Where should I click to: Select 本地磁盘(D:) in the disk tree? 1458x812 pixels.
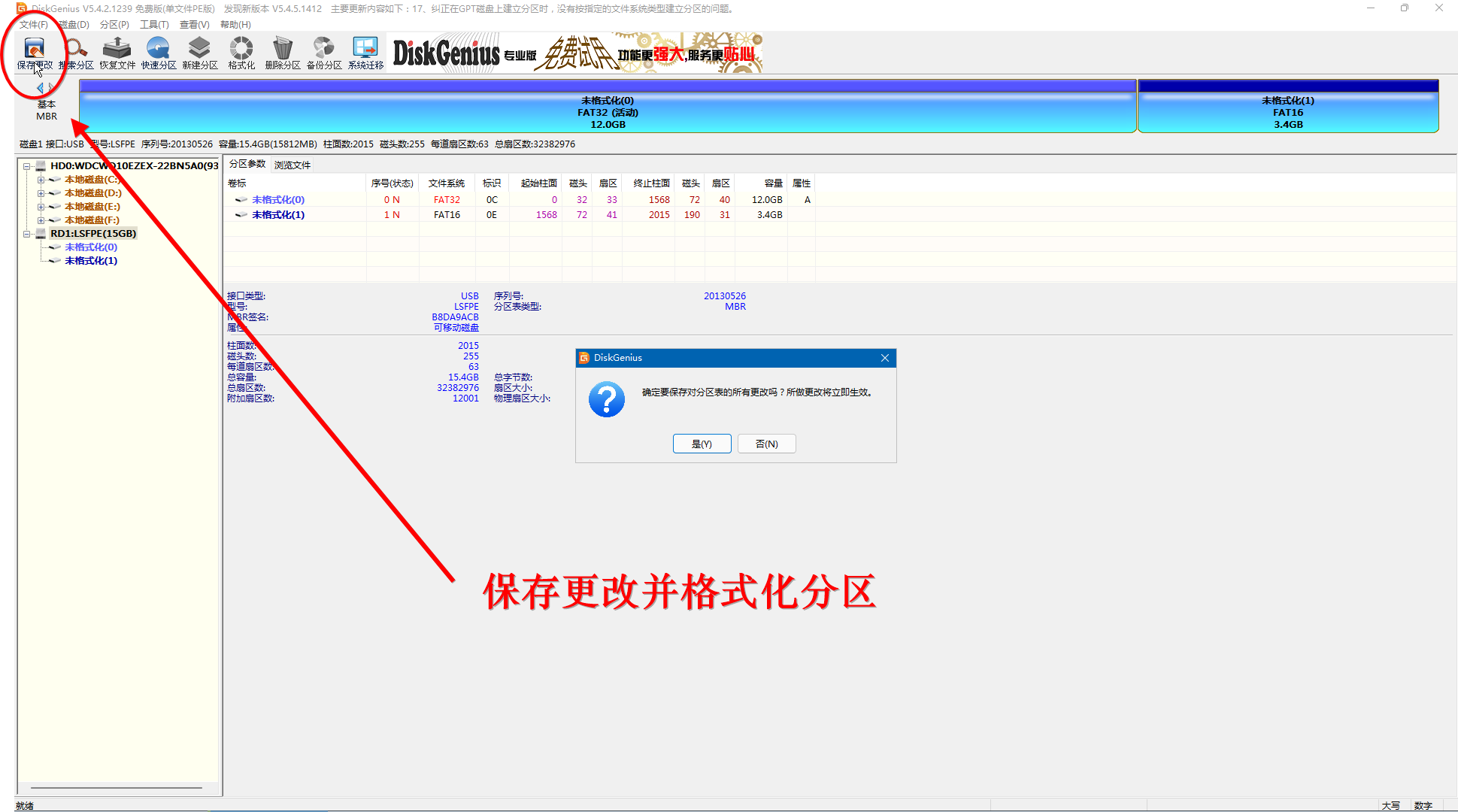(x=92, y=193)
